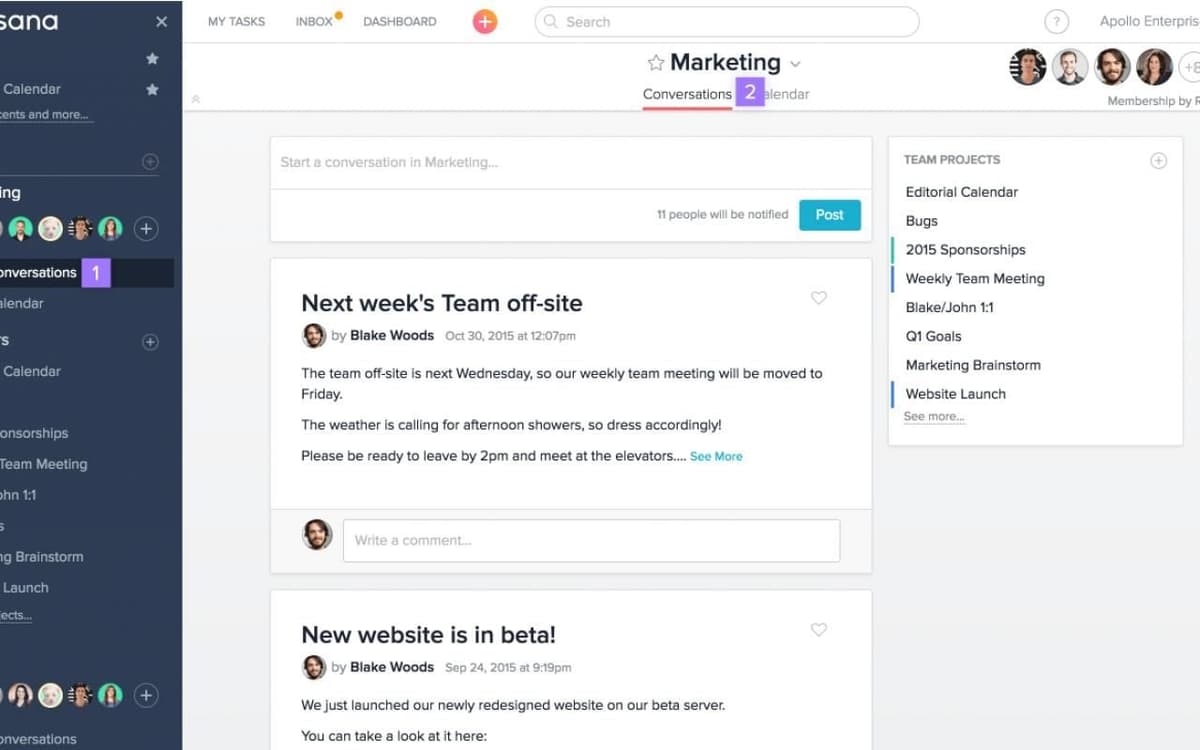Star the Marketing team as favorite
The height and width of the screenshot is (750, 1200).
pos(656,63)
